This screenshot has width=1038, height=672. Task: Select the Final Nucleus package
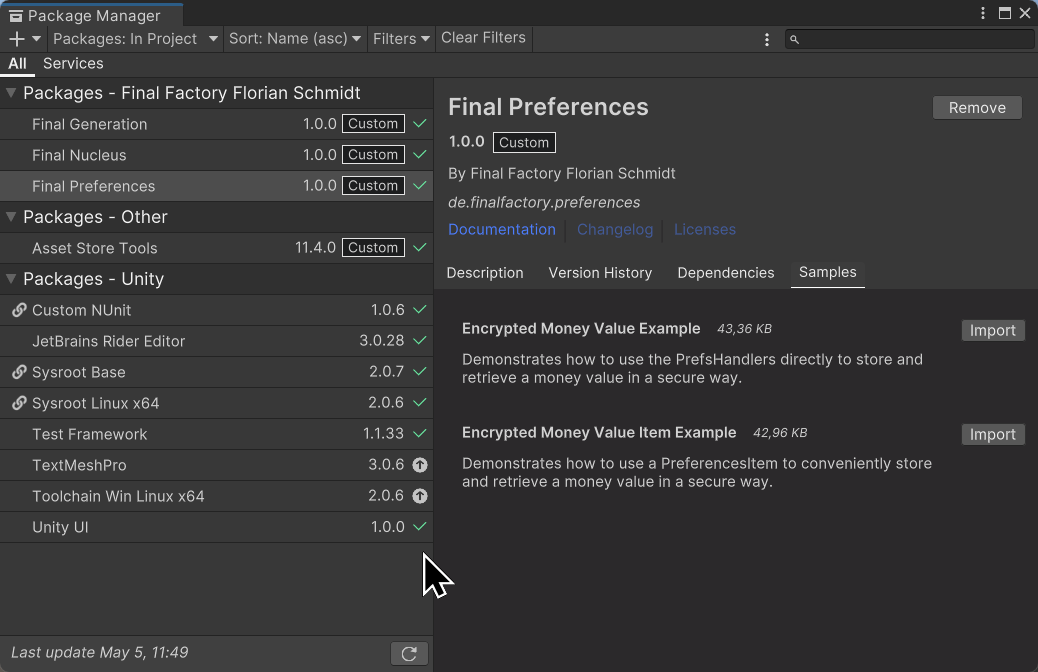coord(216,155)
